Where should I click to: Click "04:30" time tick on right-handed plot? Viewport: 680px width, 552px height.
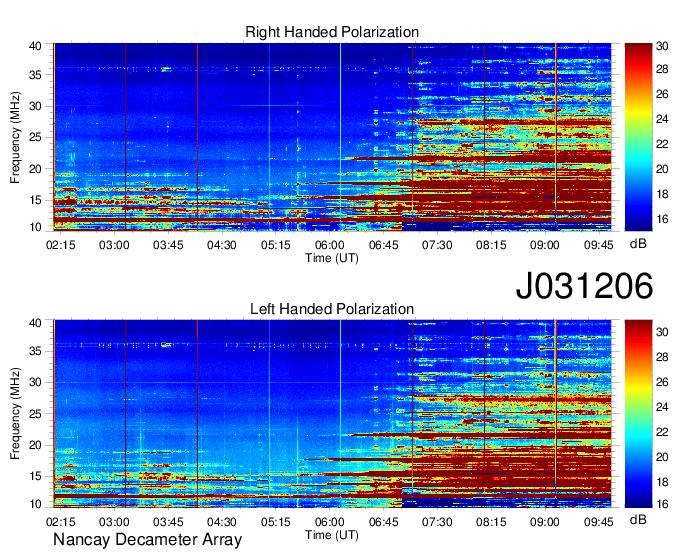click(x=222, y=245)
